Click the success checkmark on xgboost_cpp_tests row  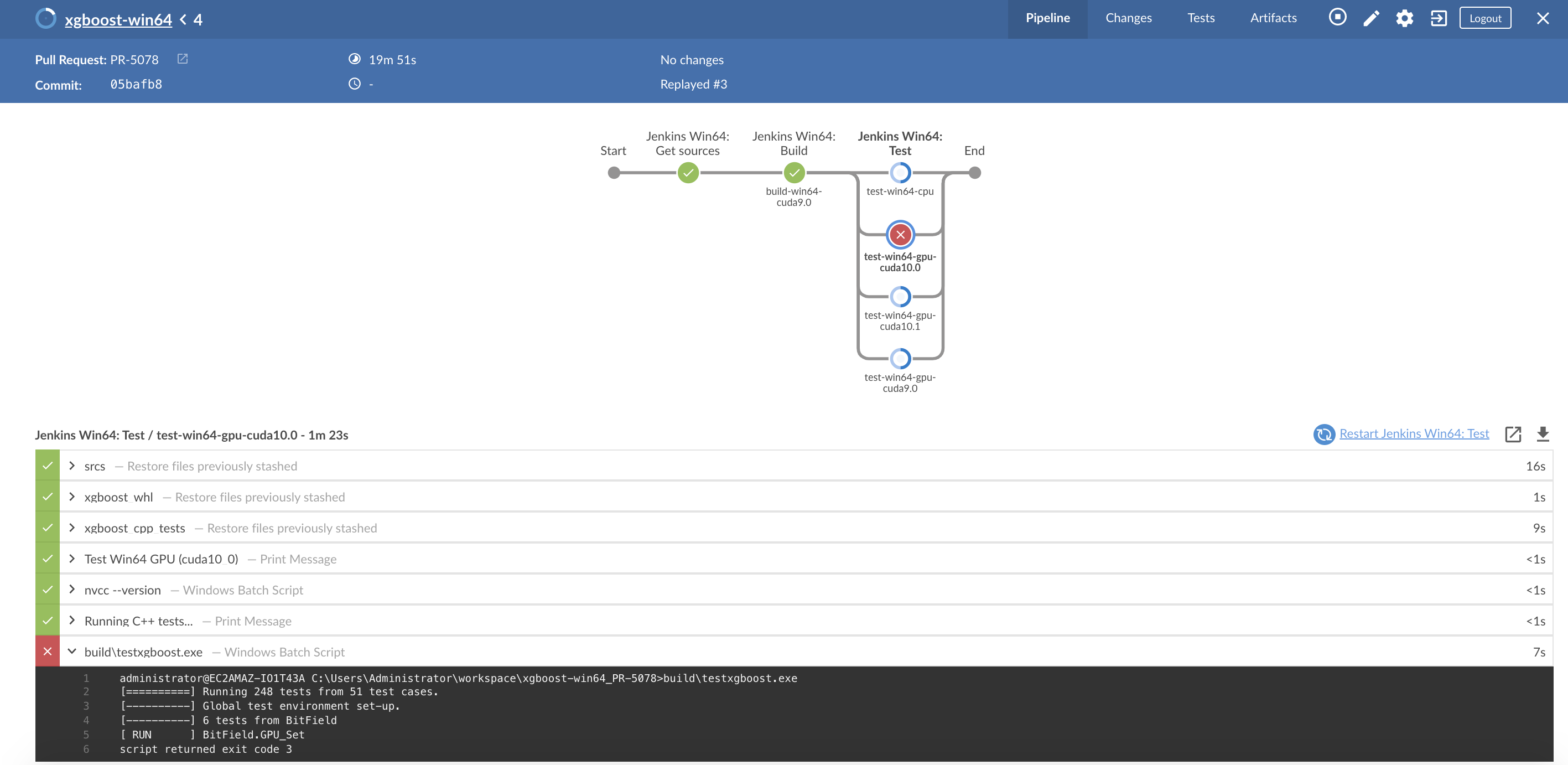pos(48,528)
